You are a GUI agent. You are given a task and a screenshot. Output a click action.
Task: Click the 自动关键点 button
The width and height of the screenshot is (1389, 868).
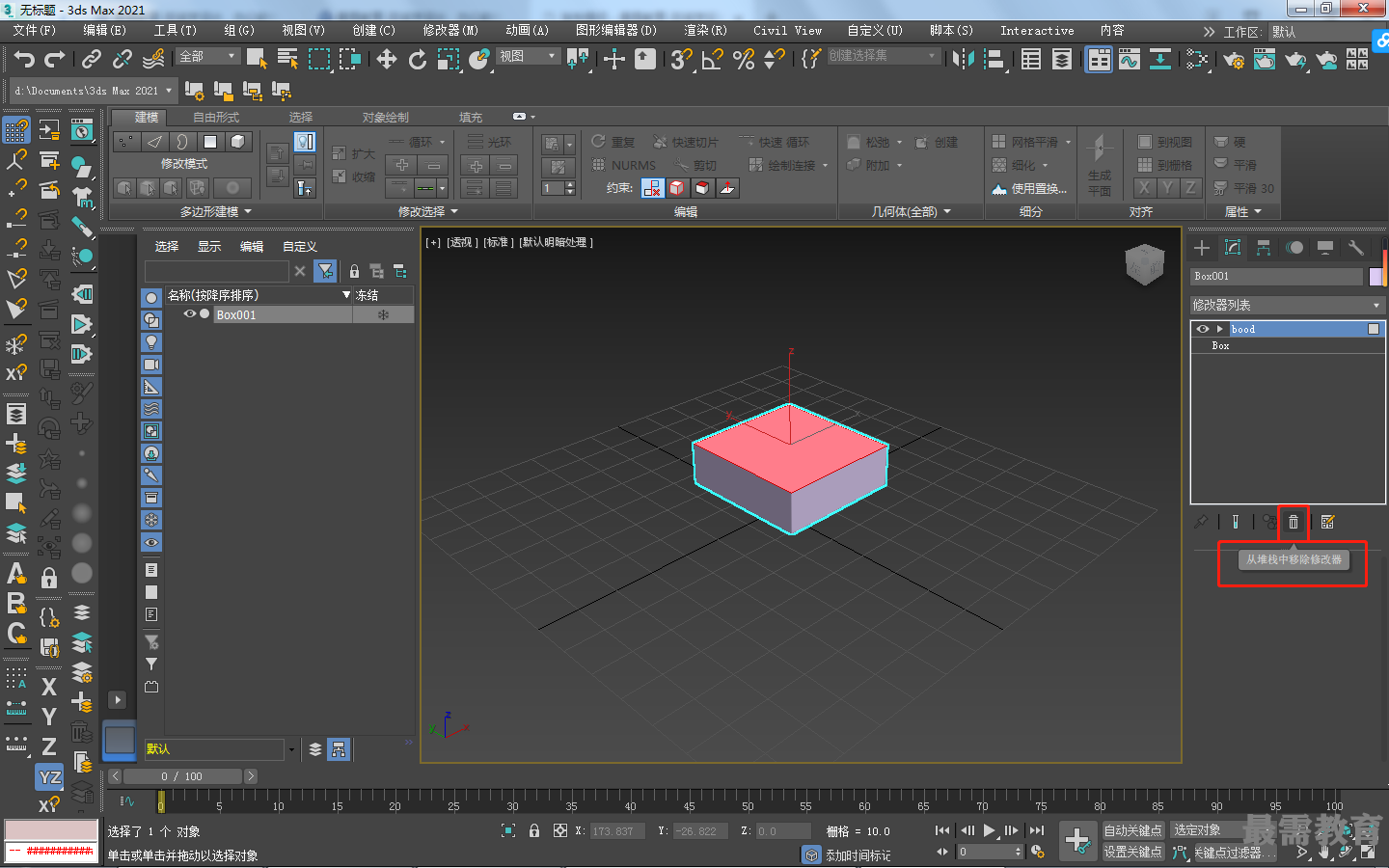pos(1133,830)
